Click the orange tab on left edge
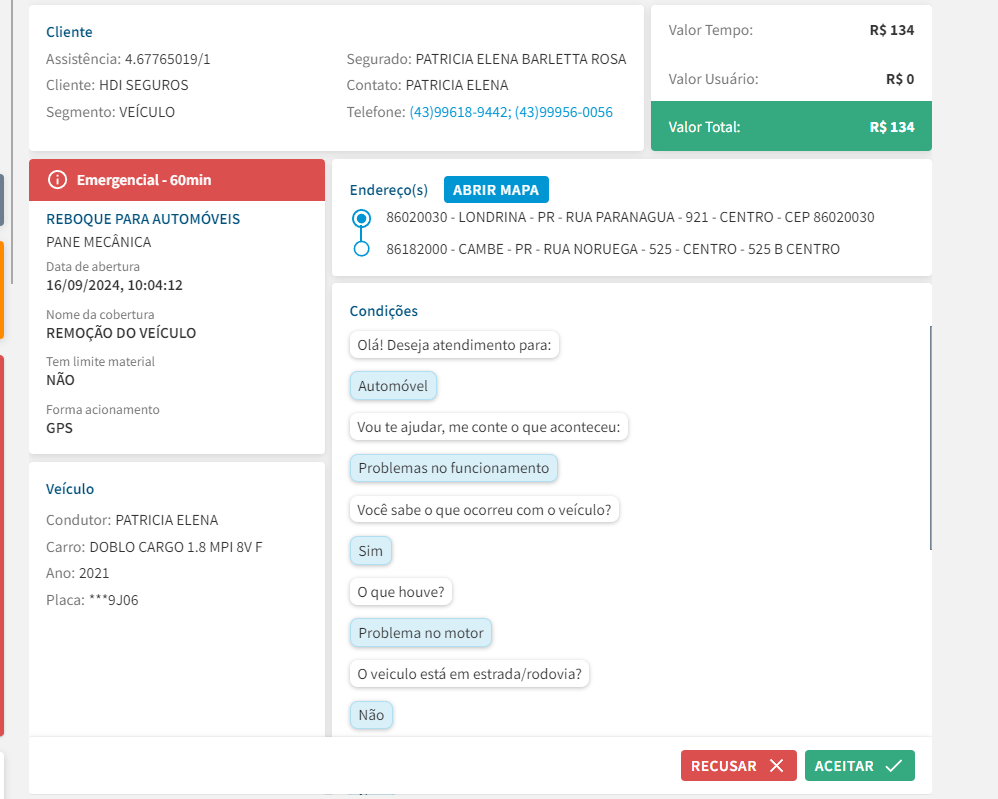The height and width of the screenshot is (799, 998). (2, 290)
